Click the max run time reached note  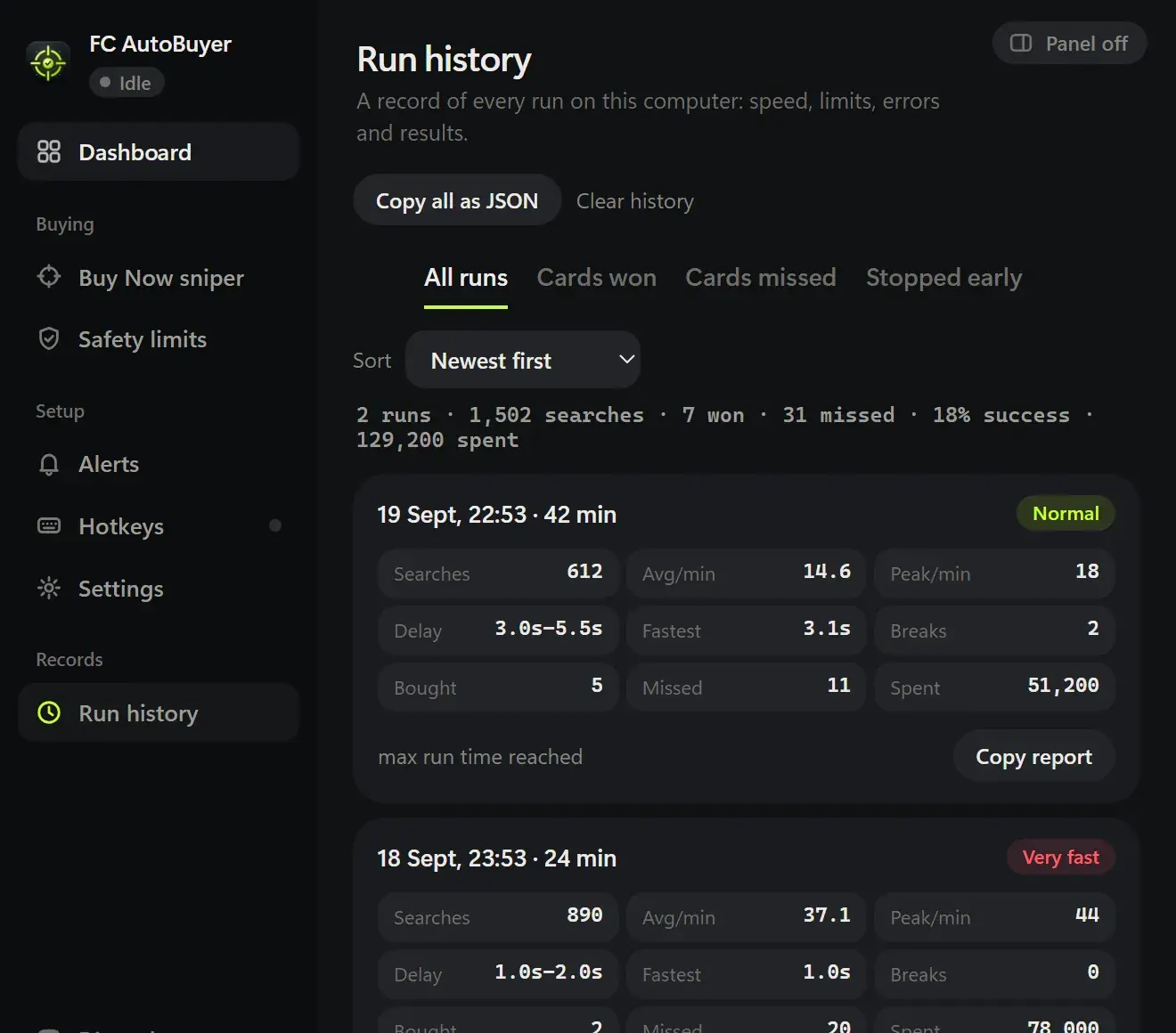point(480,757)
